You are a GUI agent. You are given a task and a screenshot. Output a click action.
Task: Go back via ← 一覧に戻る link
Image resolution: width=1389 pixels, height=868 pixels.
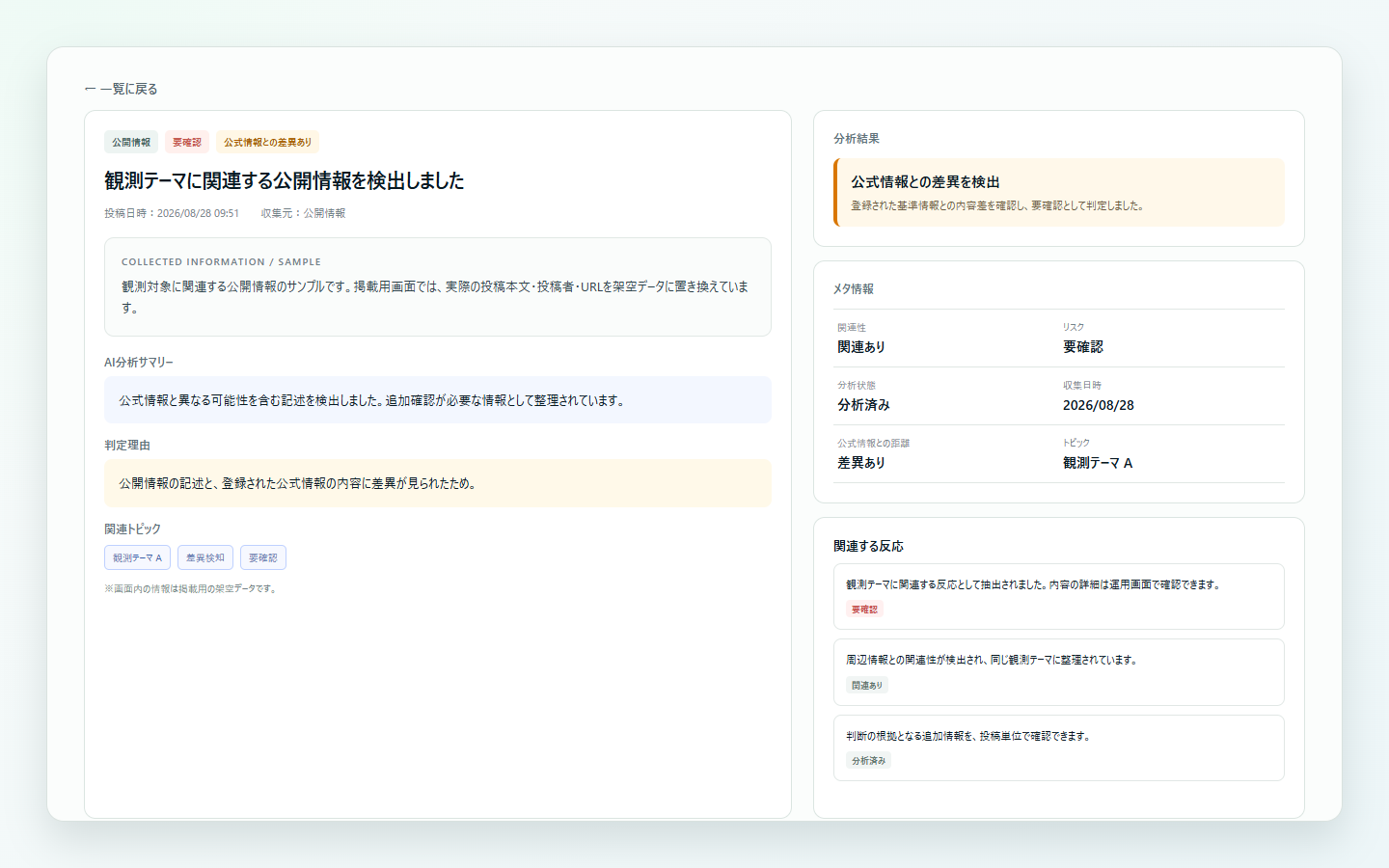pos(121,89)
